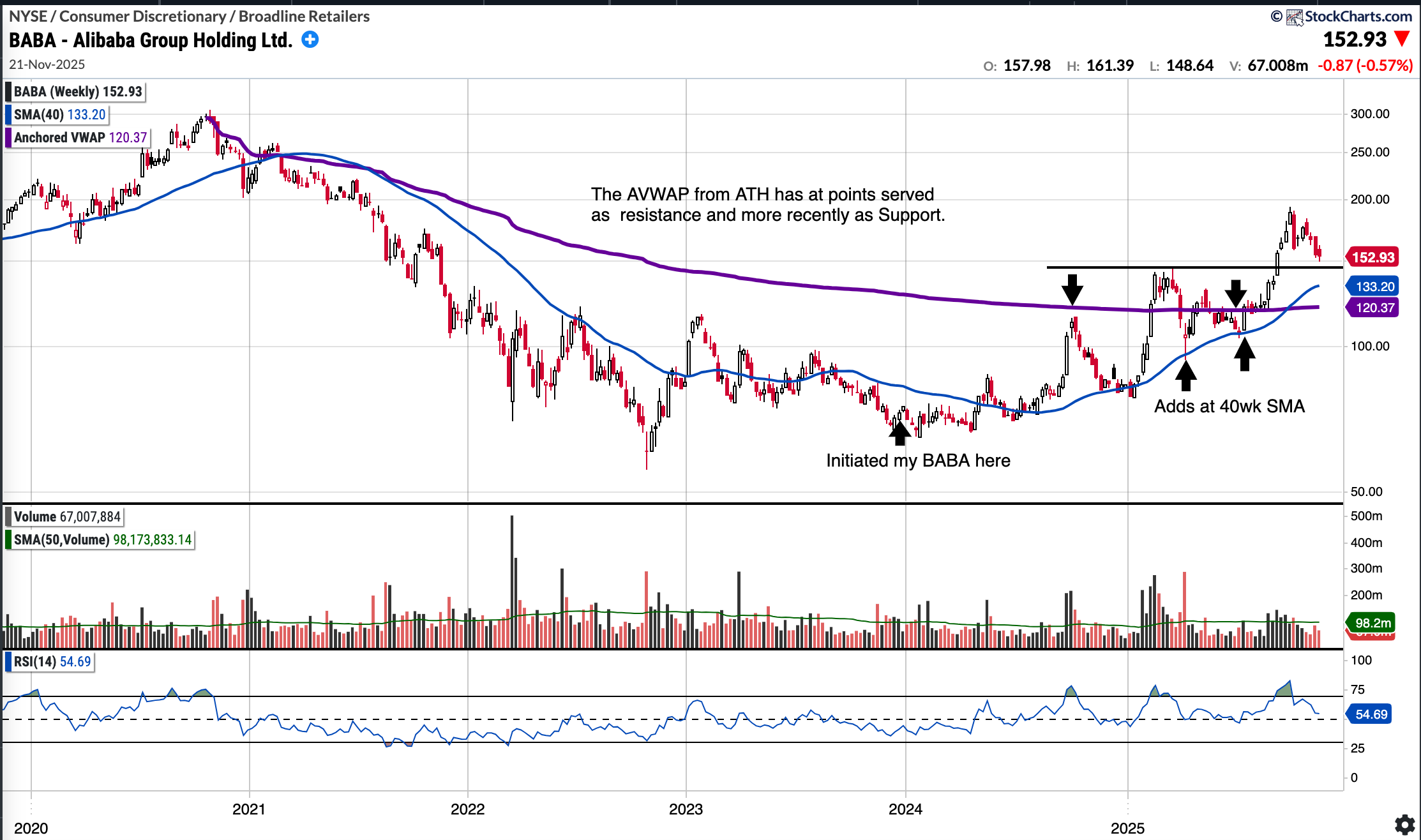Click the green 98.2m volume axis tag
1421x840 pixels.
(x=1372, y=622)
